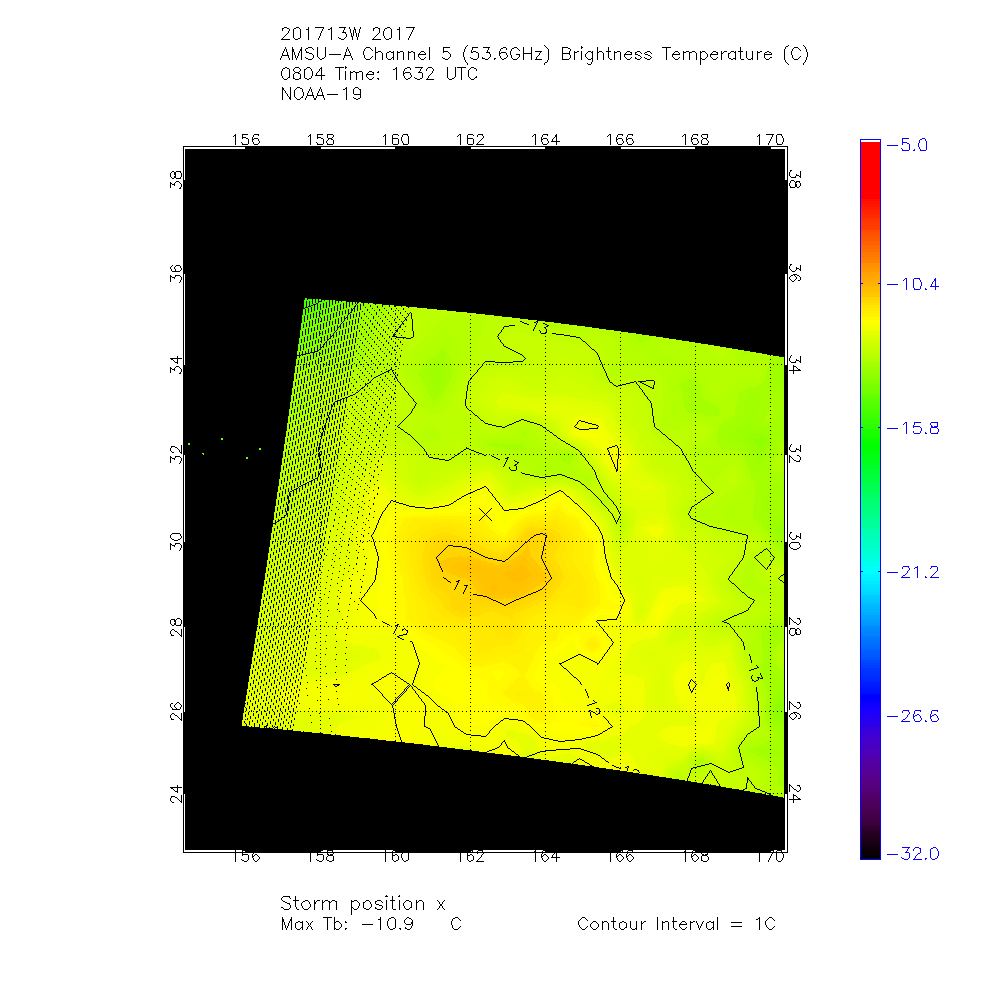The height and width of the screenshot is (1000, 1000).
Task: Click the 158 longitude label on top axis
Action: click(x=321, y=140)
